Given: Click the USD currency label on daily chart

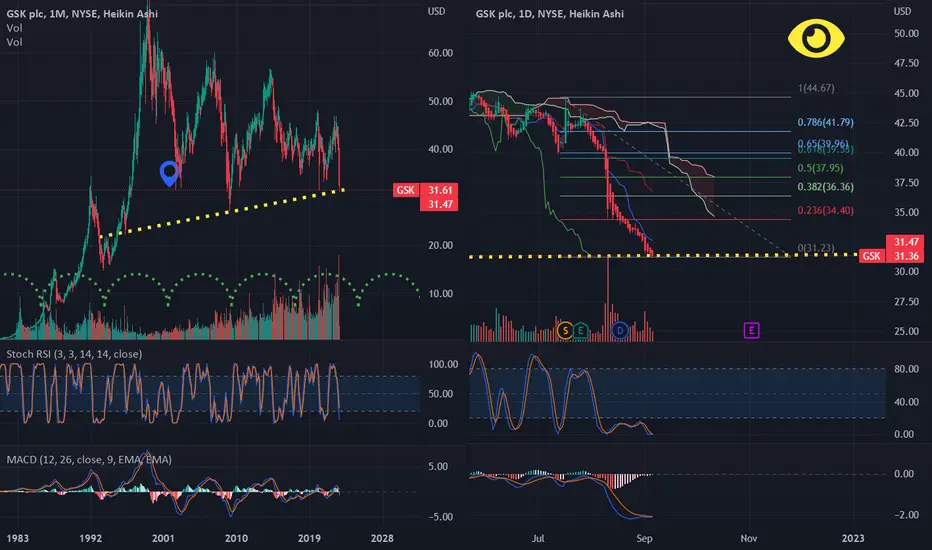Looking at the screenshot, I should coord(902,11).
